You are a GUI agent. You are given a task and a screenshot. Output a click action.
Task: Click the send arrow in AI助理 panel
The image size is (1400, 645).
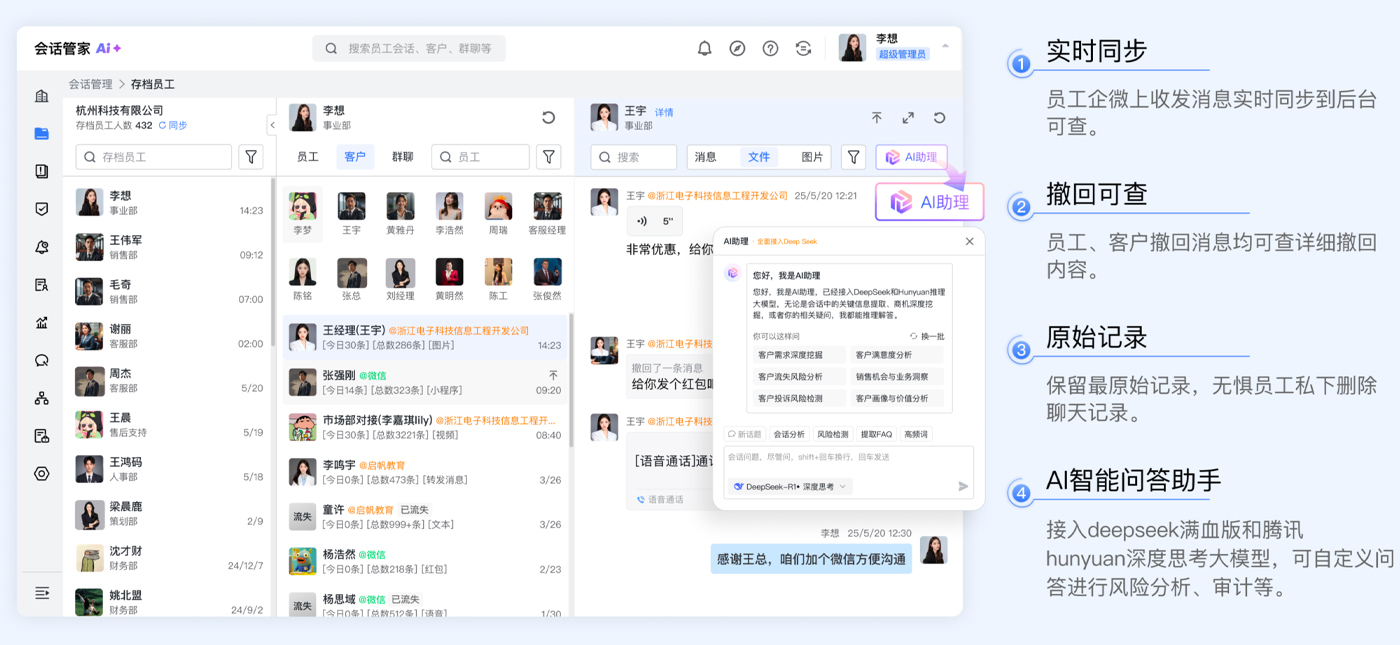tap(963, 486)
